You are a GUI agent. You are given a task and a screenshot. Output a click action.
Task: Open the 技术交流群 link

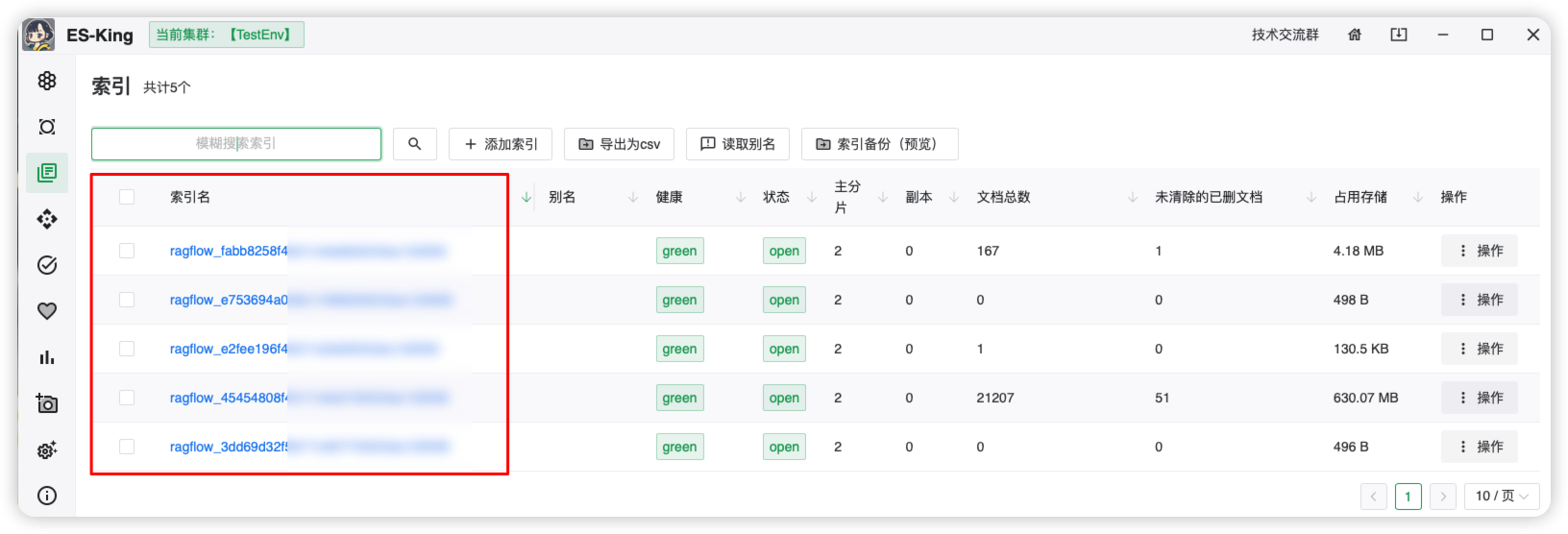(x=1286, y=35)
